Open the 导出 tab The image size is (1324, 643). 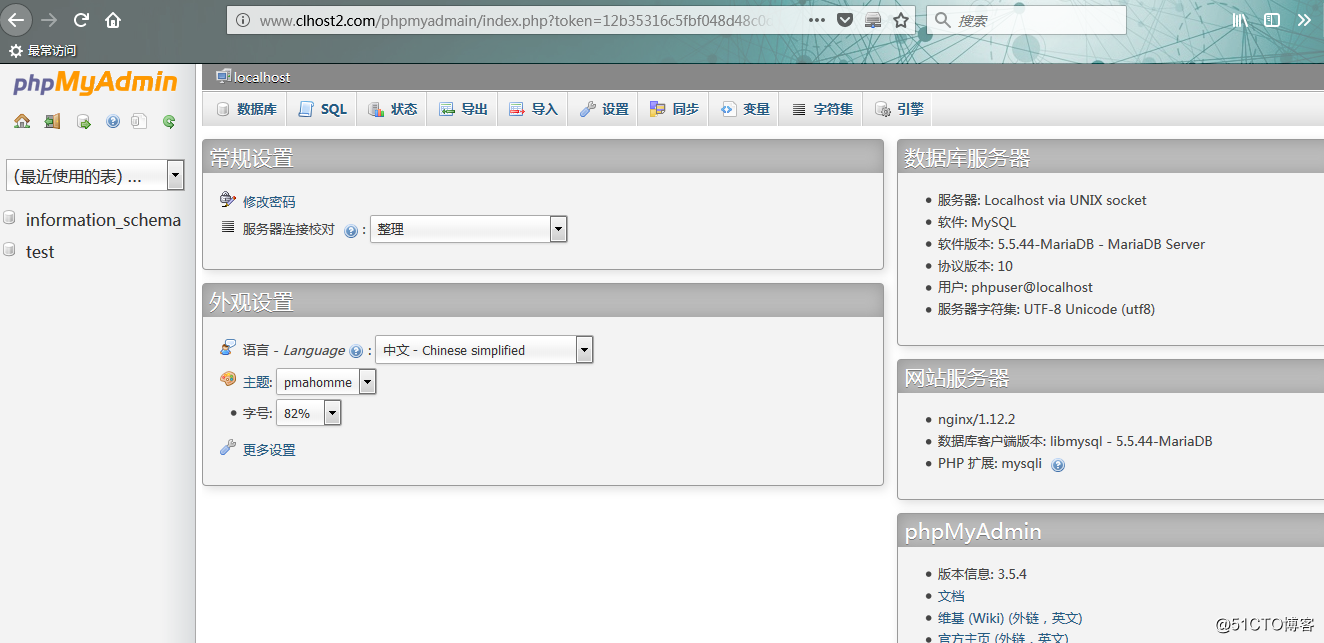[463, 109]
